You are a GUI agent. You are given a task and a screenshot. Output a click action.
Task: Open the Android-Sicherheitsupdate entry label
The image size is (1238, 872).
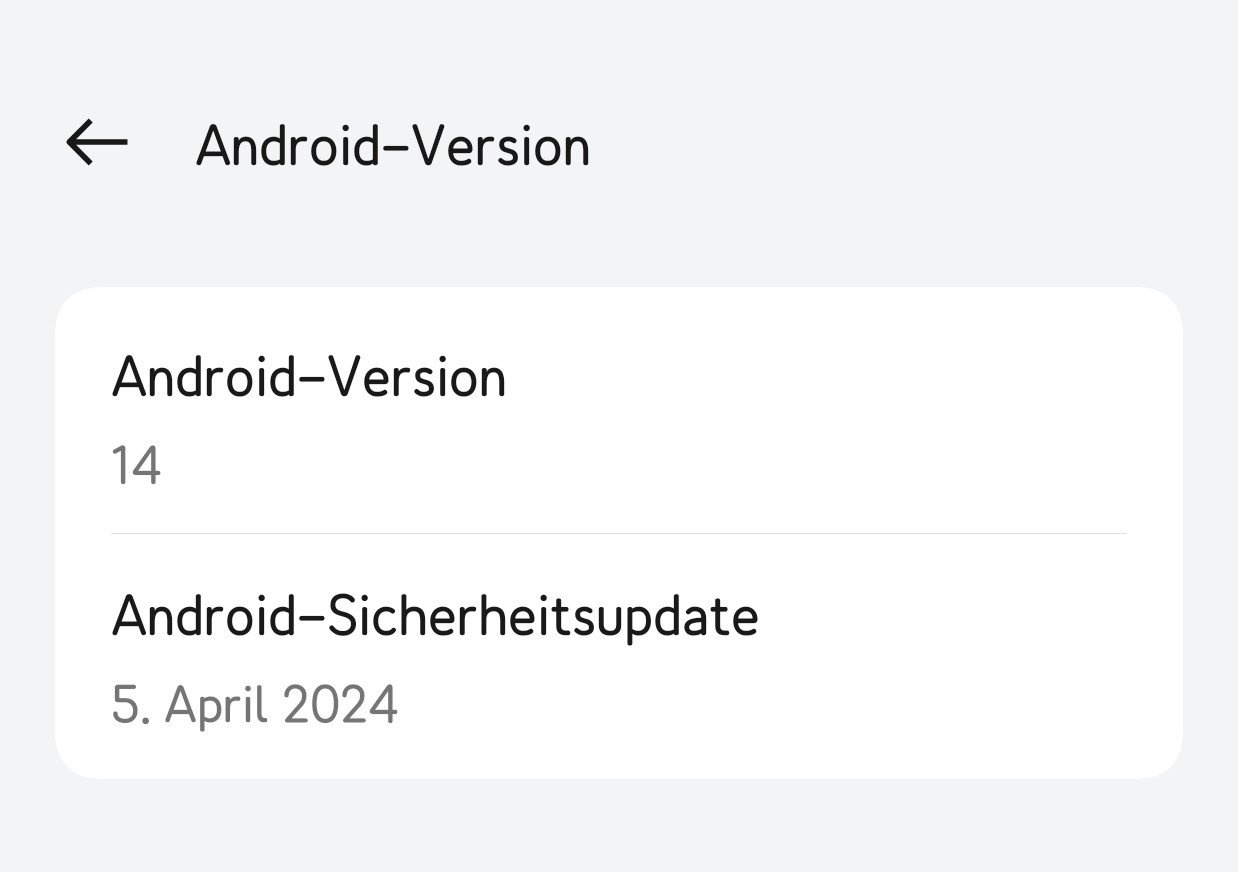[434, 616]
